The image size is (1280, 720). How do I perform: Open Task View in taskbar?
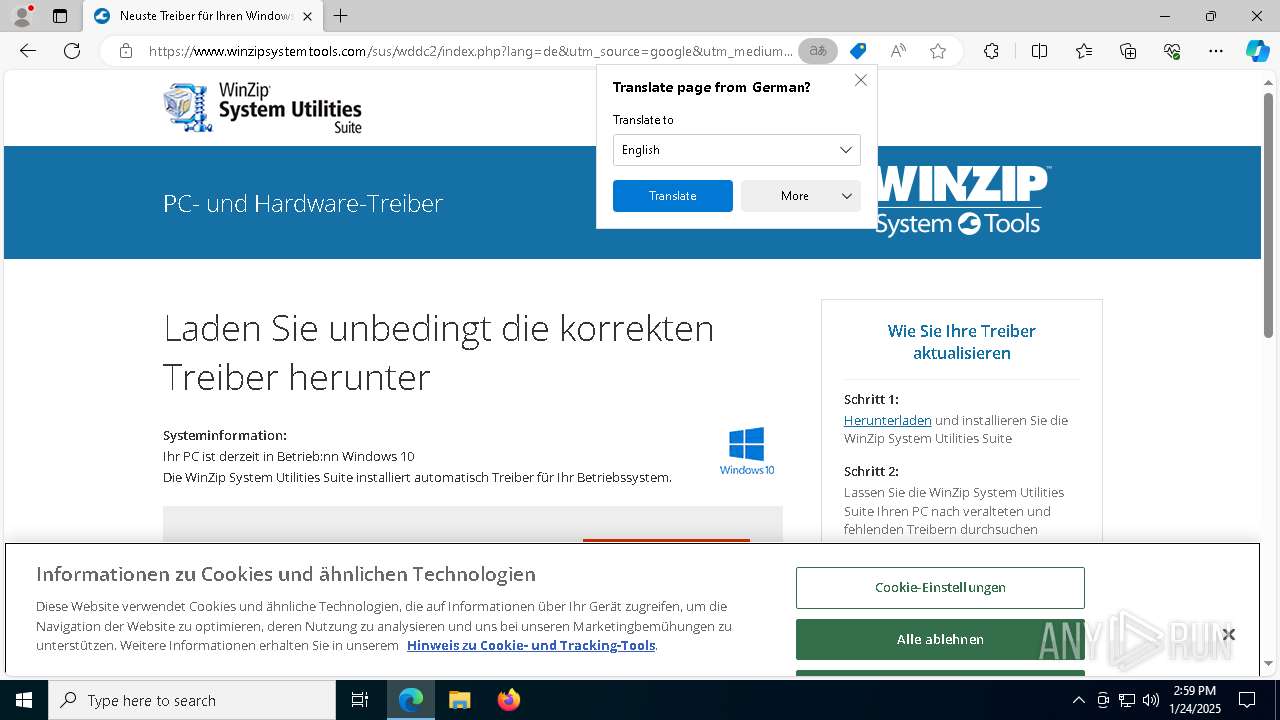tap(360, 700)
